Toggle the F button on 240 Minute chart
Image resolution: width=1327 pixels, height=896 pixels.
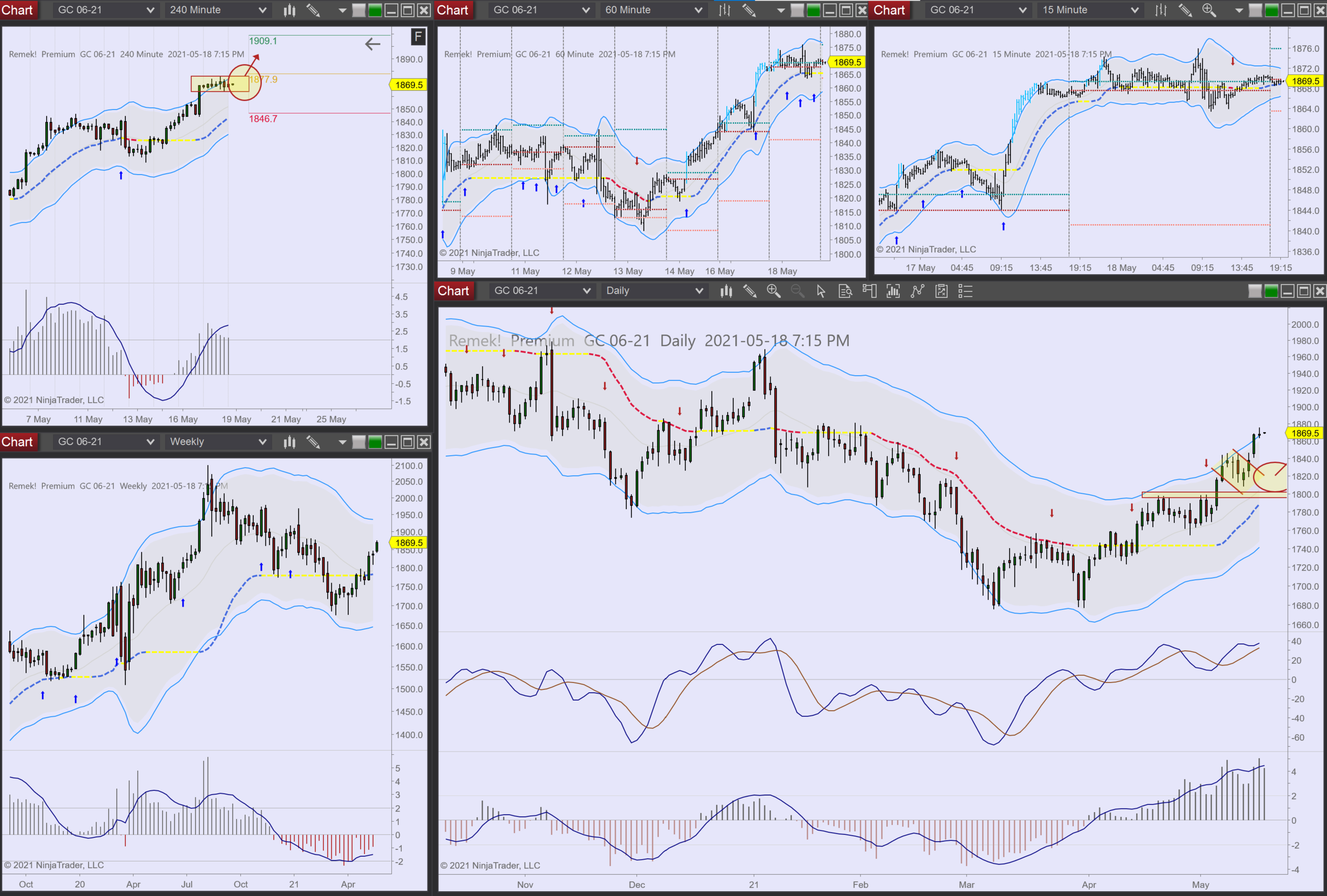tap(418, 37)
